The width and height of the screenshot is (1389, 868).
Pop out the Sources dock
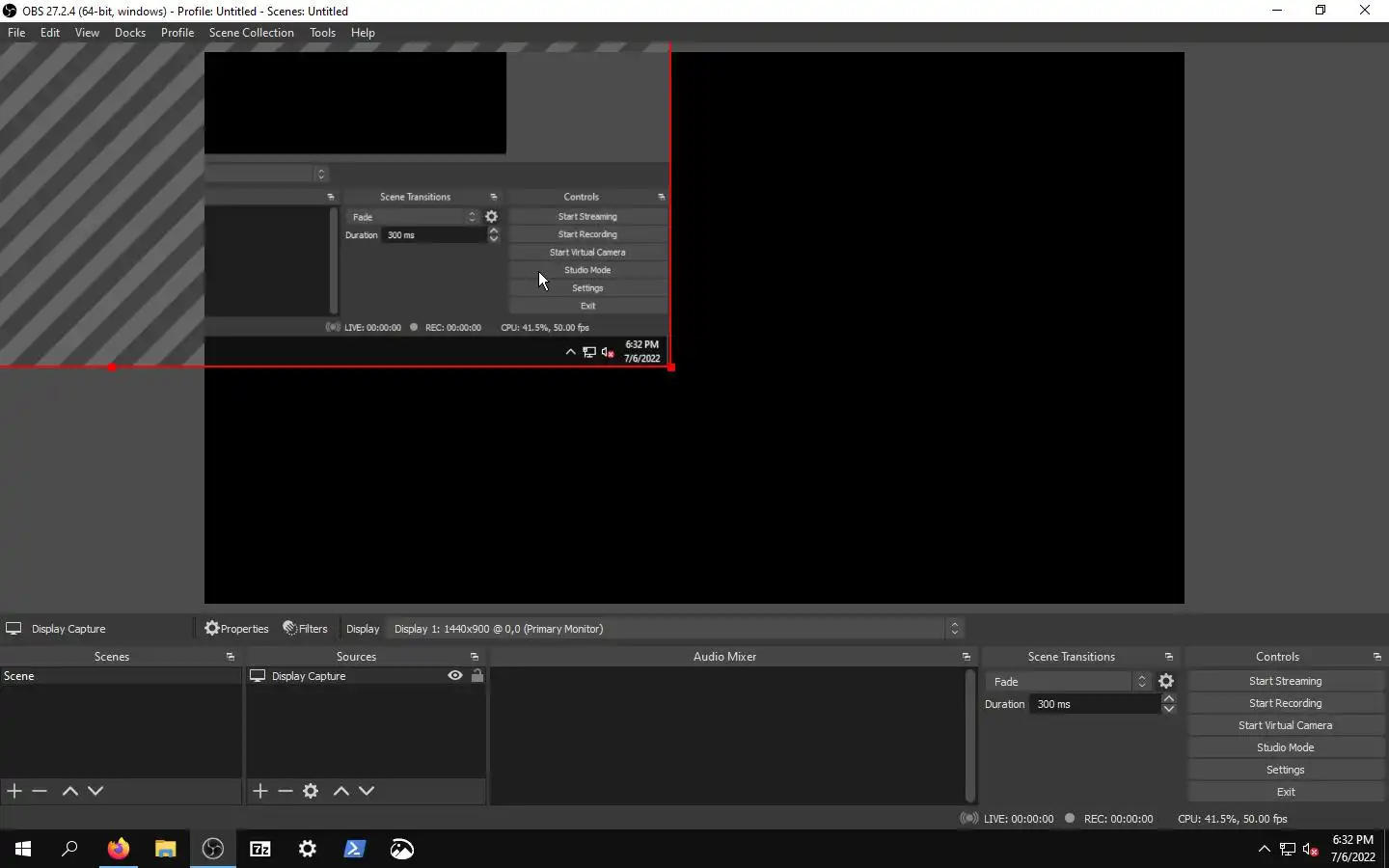[475, 657]
